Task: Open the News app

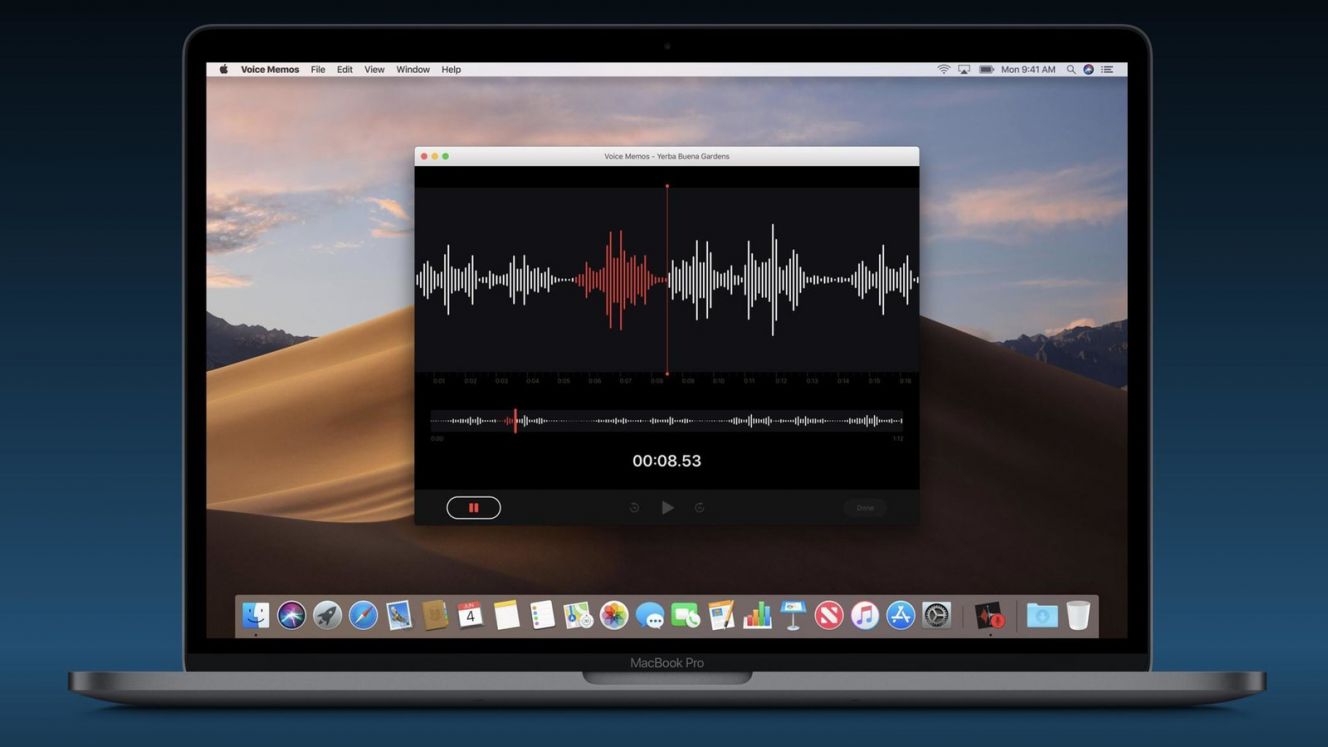Action: tap(829, 615)
